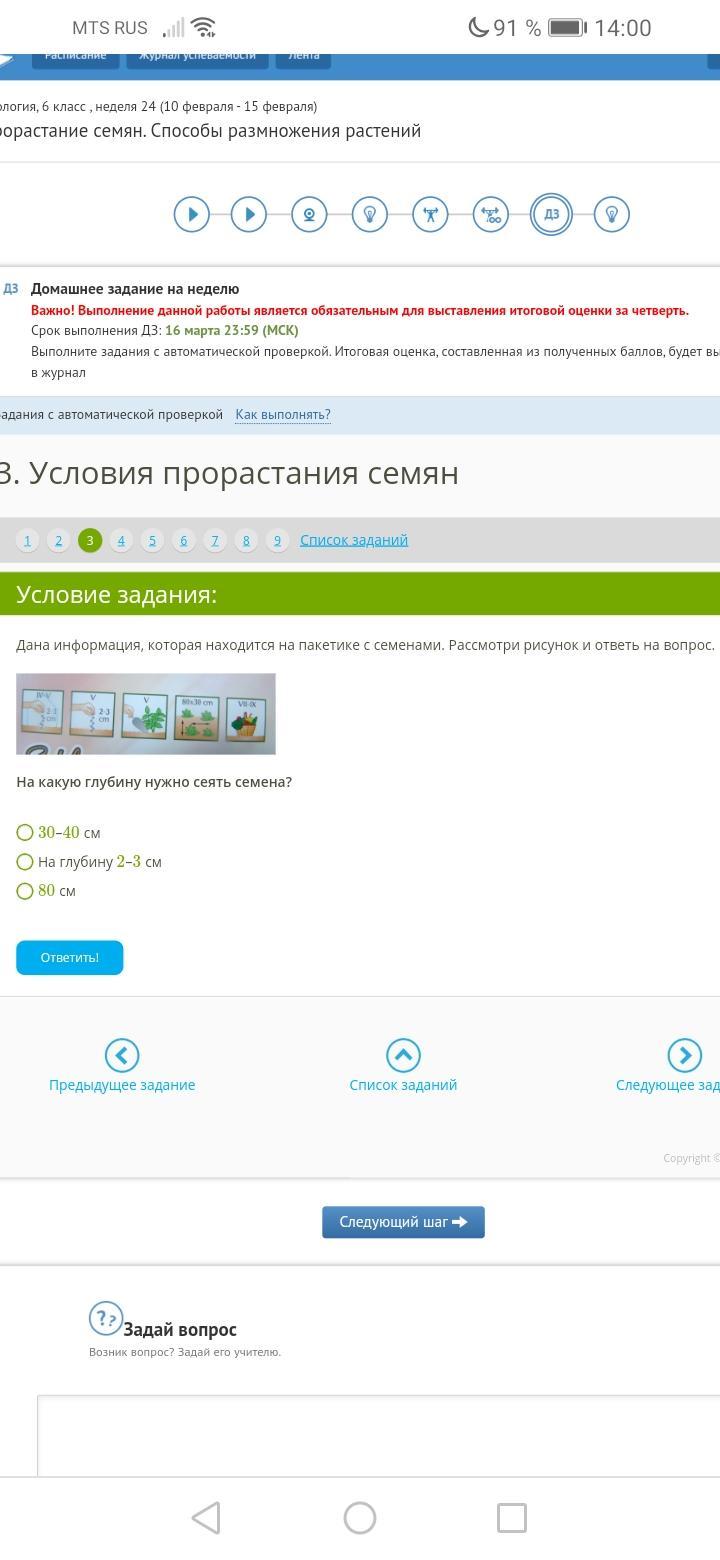Open the Расписание menu tab
720x1560 pixels.
(76, 58)
